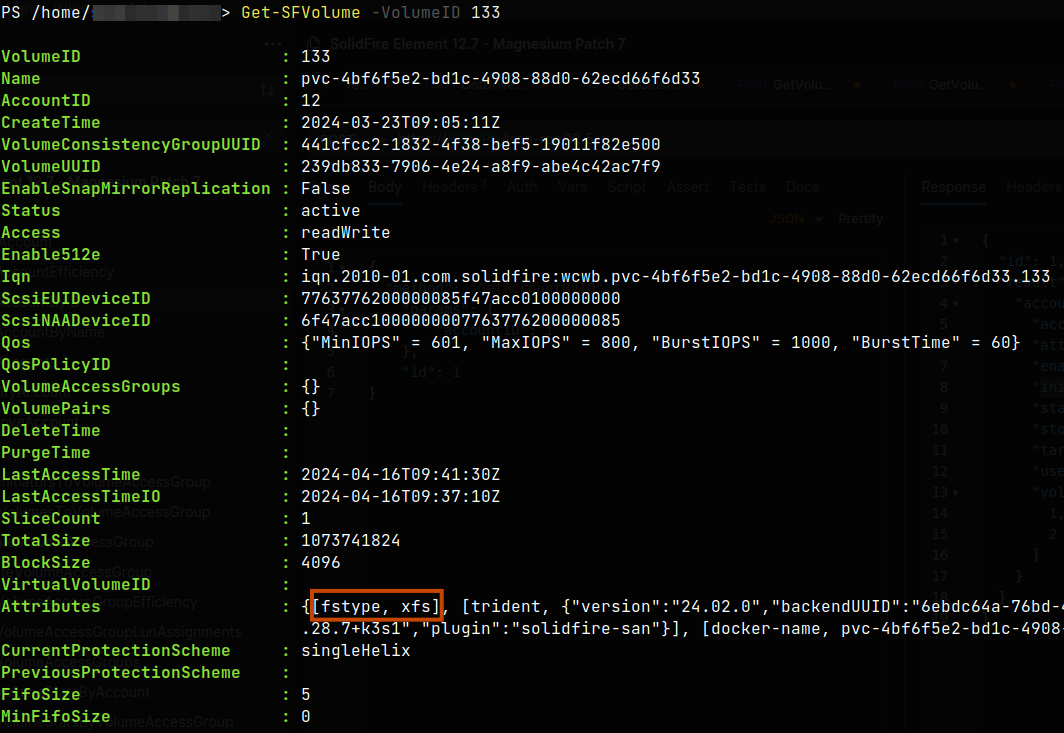Select the Tests tab
Screen dimensions: 1064x733
[747, 187]
